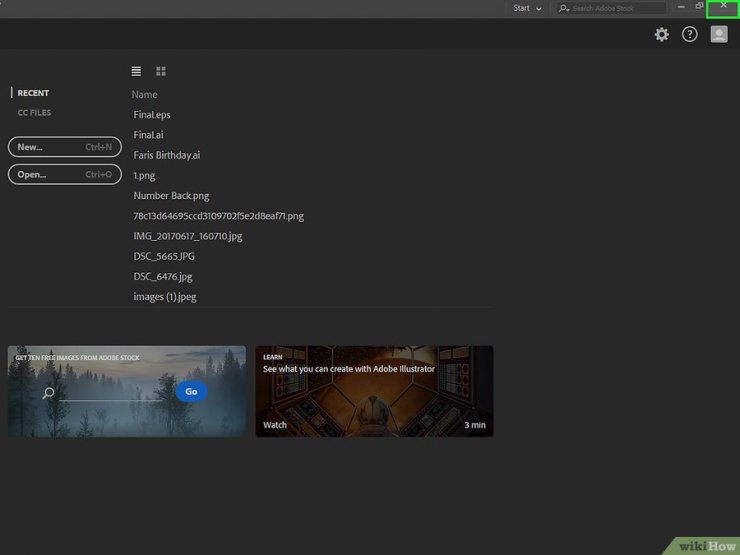Switch to list view layout
Screen dimensions: 740x555
click(x=136, y=71)
